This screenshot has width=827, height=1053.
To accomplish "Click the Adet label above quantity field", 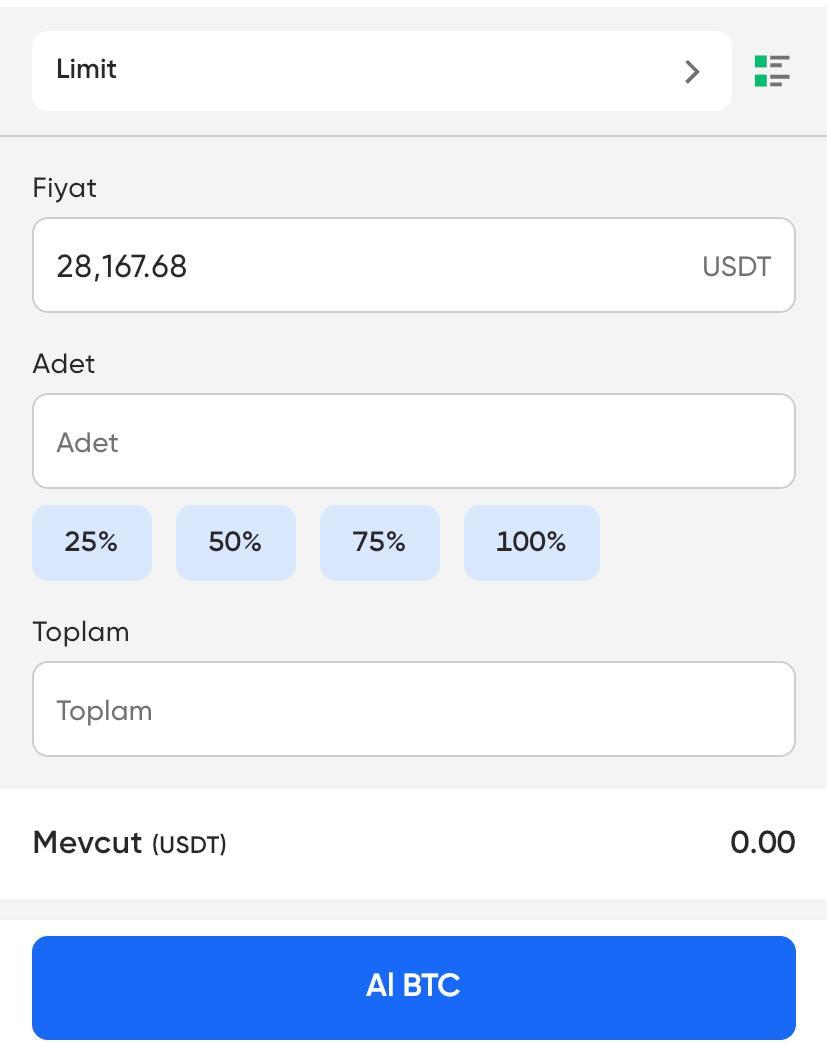I will pos(64,364).
